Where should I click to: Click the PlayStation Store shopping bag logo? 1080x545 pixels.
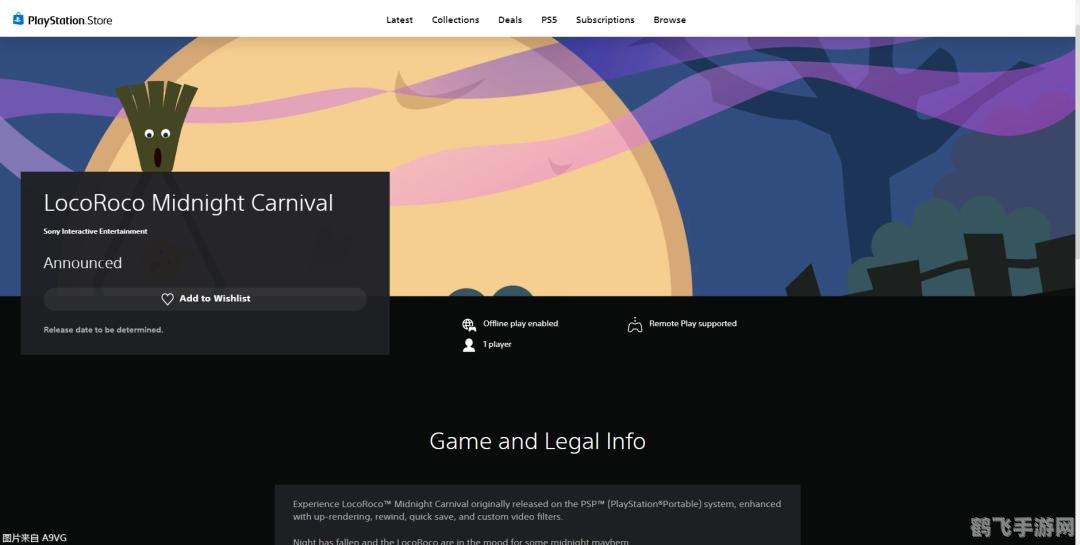click(18, 19)
